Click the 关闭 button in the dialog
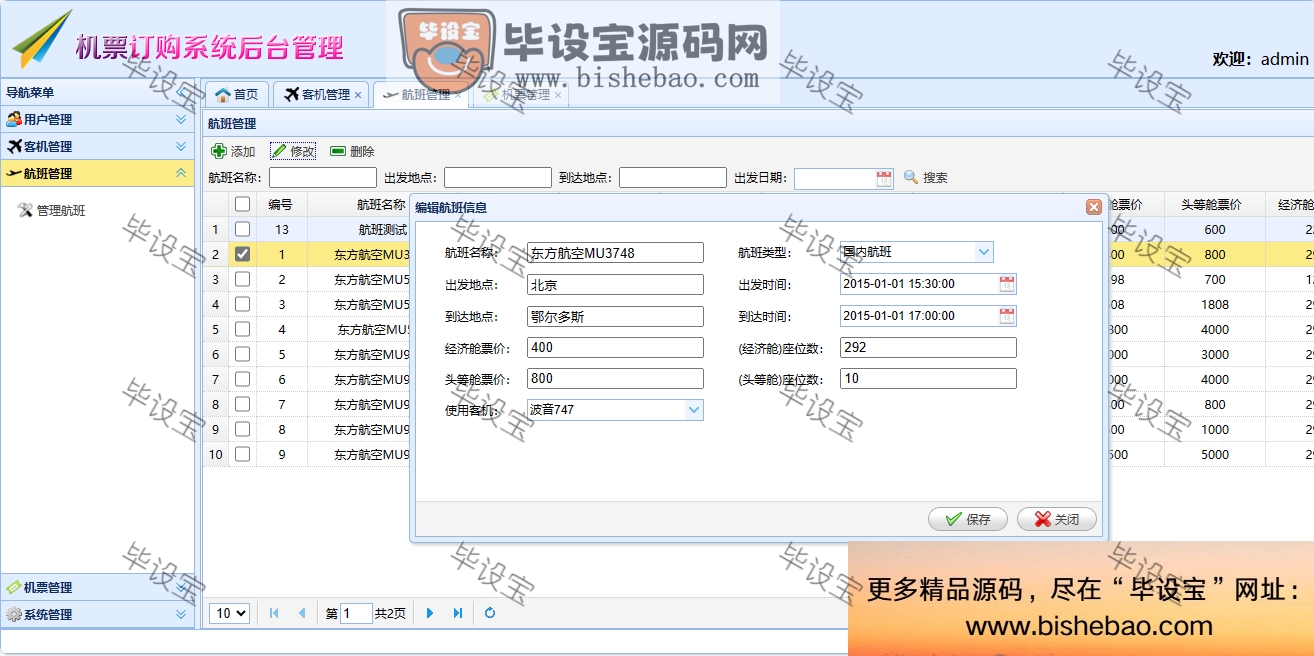The height and width of the screenshot is (656, 1314). click(x=1057, y=519)
